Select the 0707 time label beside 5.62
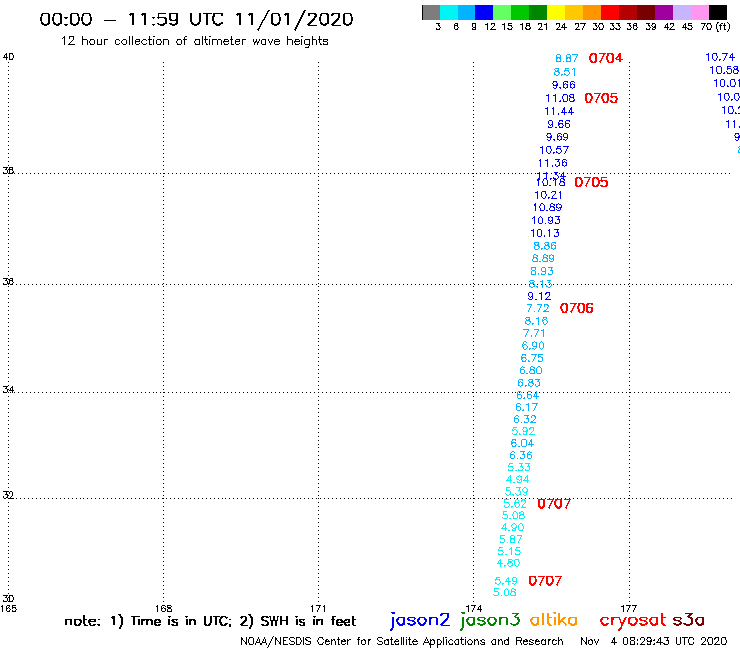The width and height of the screenshot is (740, 650). (554, 504)
